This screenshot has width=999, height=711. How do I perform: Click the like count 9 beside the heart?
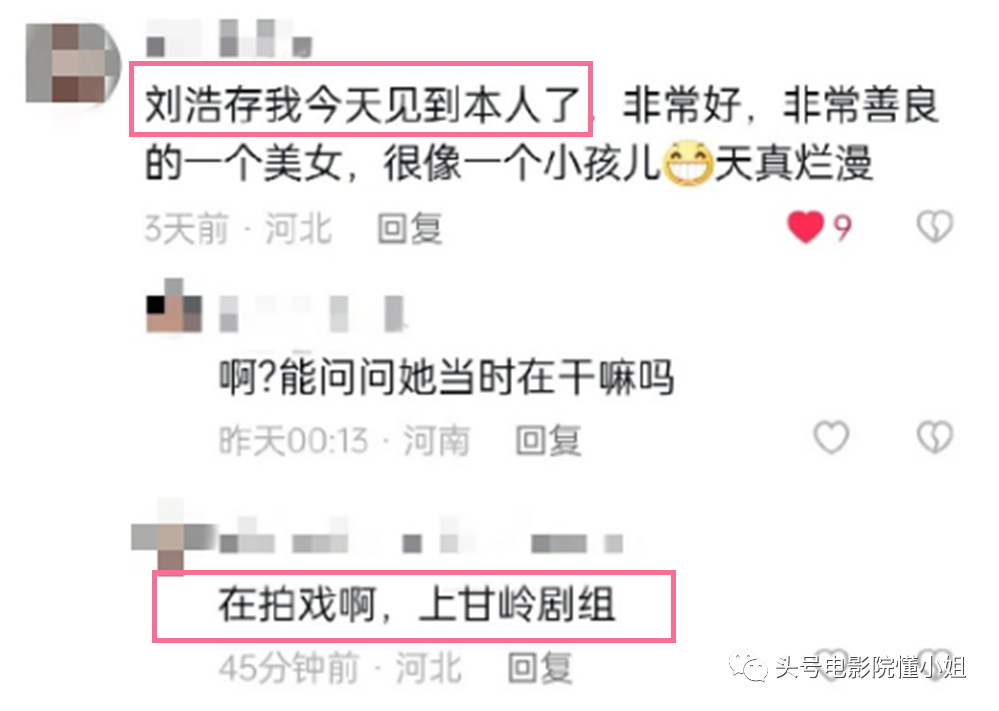pos(842,227)
